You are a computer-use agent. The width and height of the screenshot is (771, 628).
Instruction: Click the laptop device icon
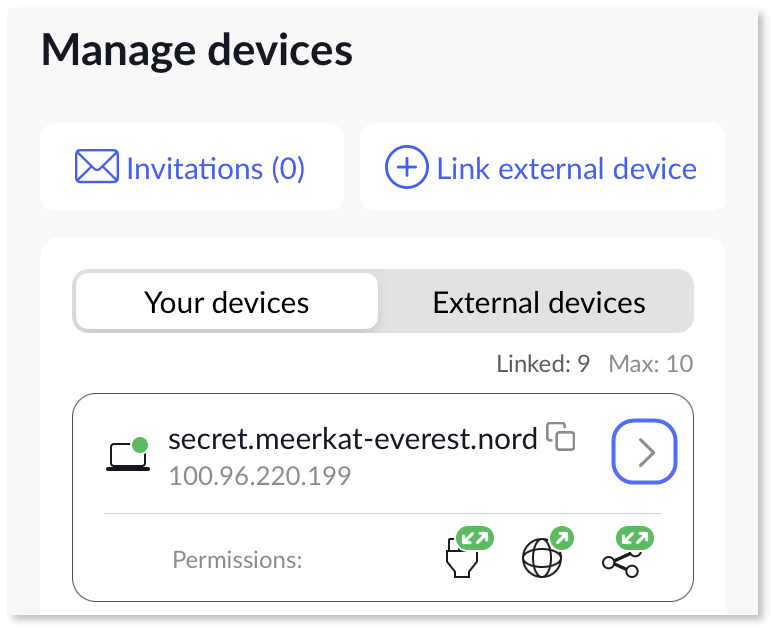pos(127,456)
